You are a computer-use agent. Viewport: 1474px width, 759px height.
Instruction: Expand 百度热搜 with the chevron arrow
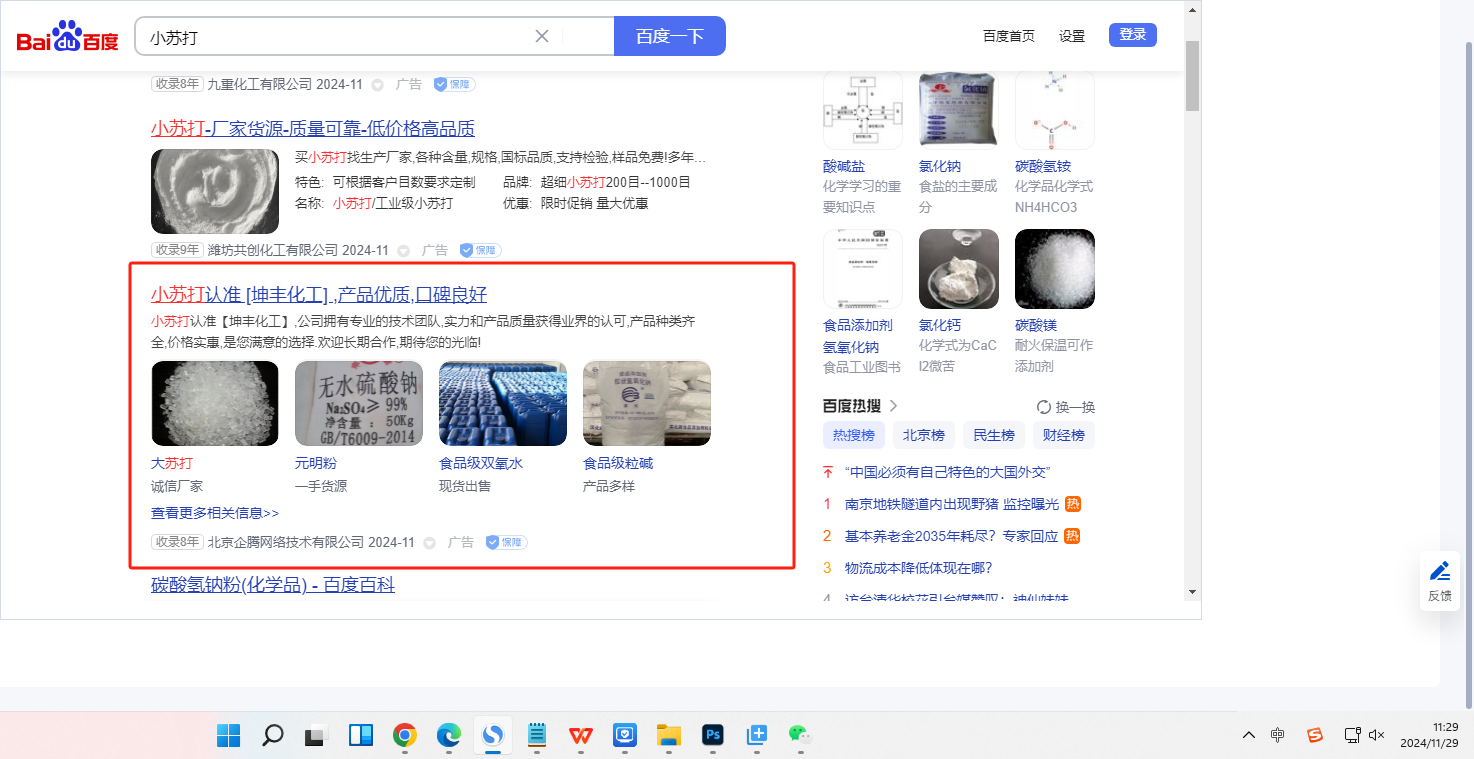coord(894,406)
